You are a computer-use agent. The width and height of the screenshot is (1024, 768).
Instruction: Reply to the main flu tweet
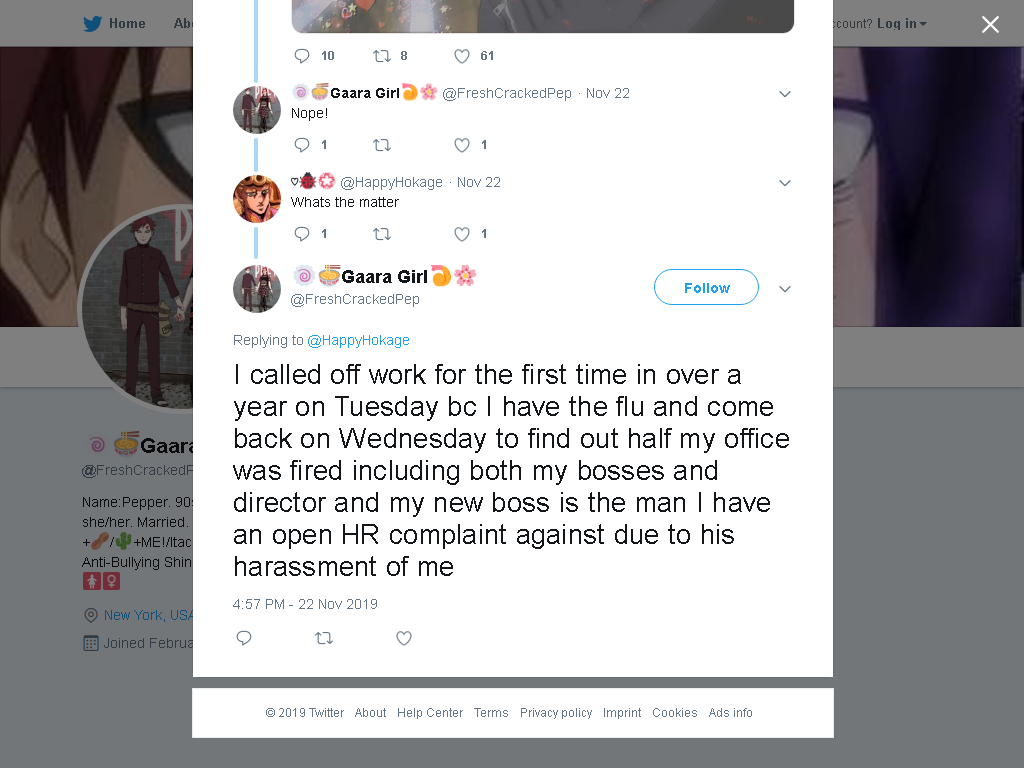pyautogui.click(x=244, y=638)
